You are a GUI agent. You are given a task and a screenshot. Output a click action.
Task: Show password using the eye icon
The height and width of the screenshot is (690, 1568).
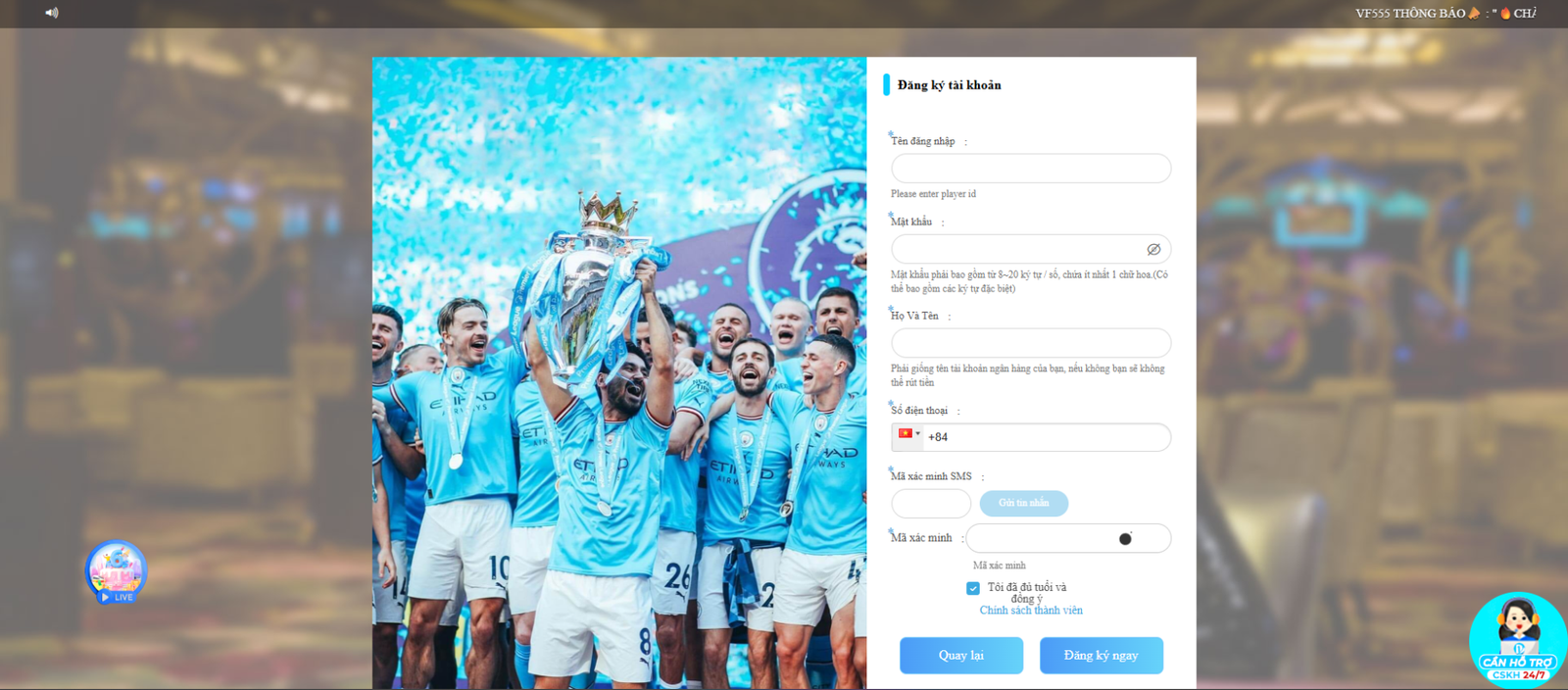pos(1153,249)
